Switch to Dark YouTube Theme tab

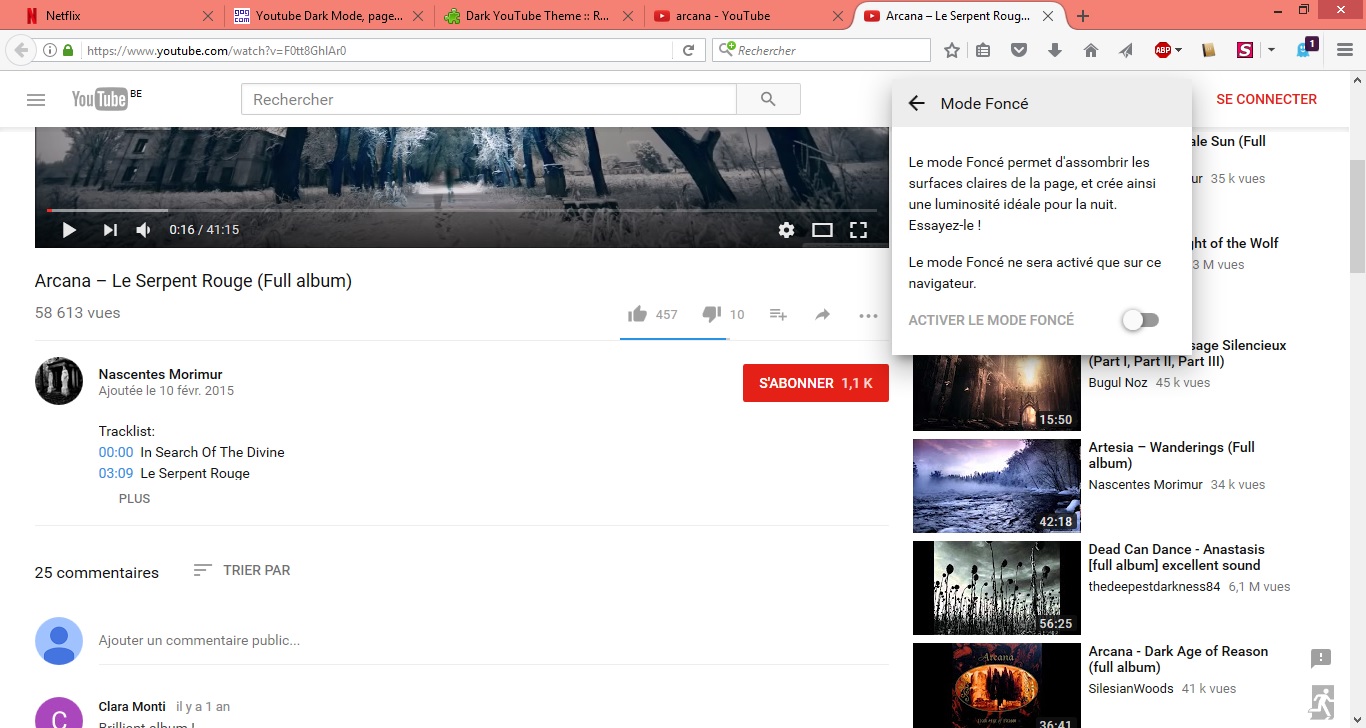click(x=540, y=16)
